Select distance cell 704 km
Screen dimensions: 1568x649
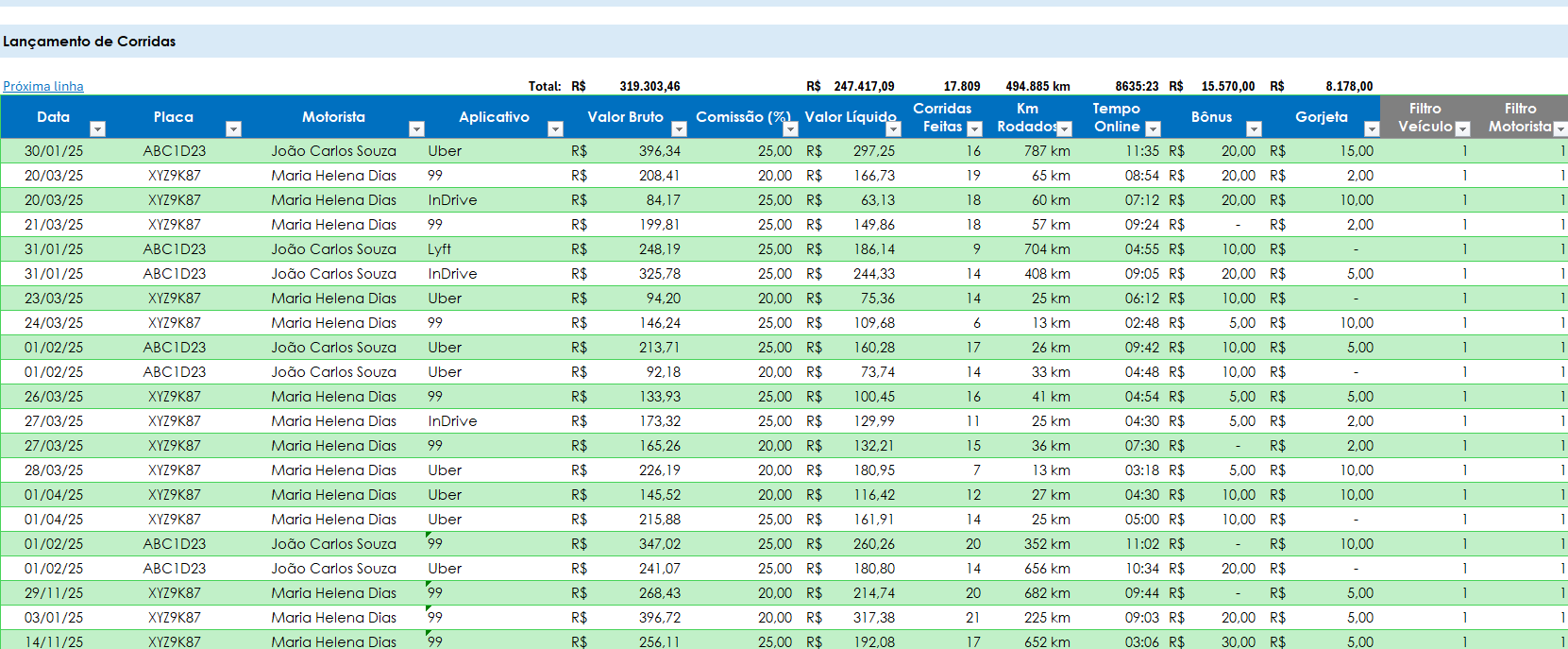[1047, 249]
